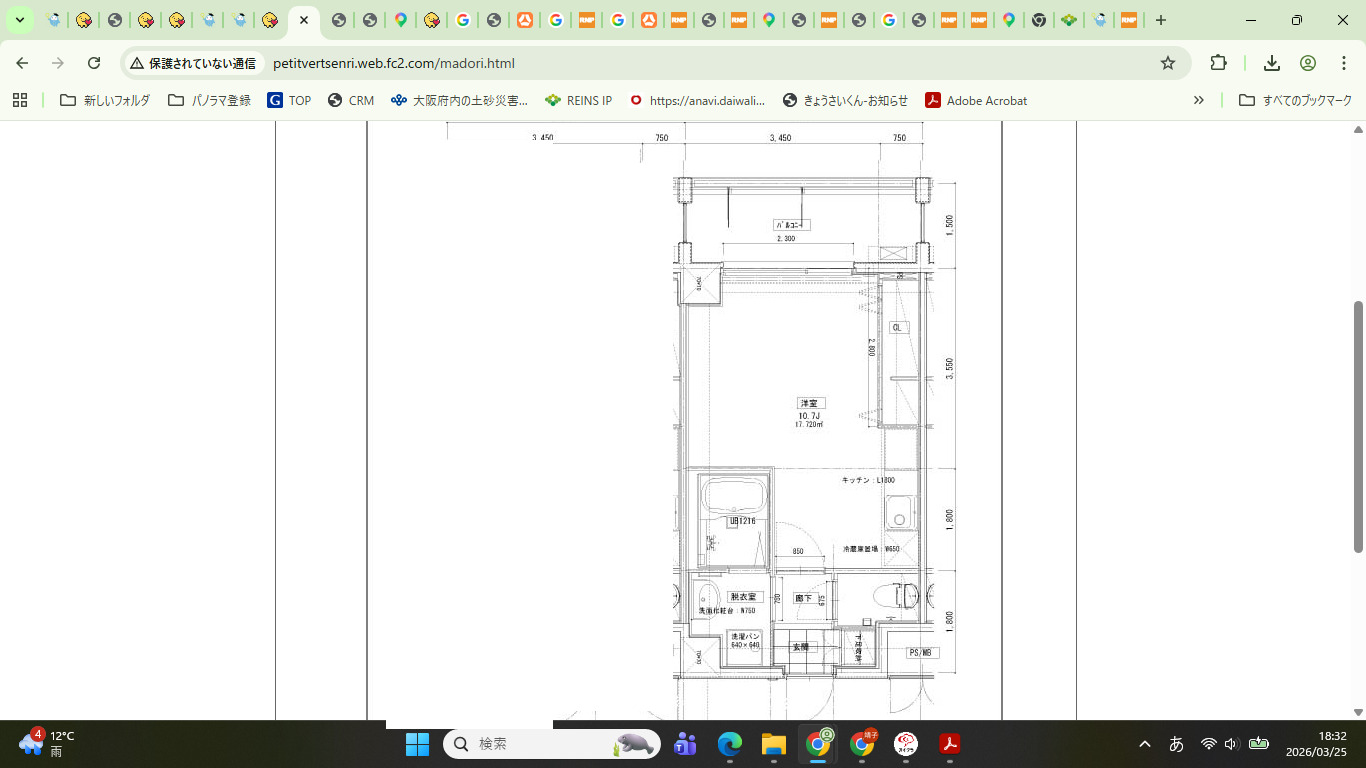
Task: Open the CRM bookmark
Action: [x=351, y=100]
